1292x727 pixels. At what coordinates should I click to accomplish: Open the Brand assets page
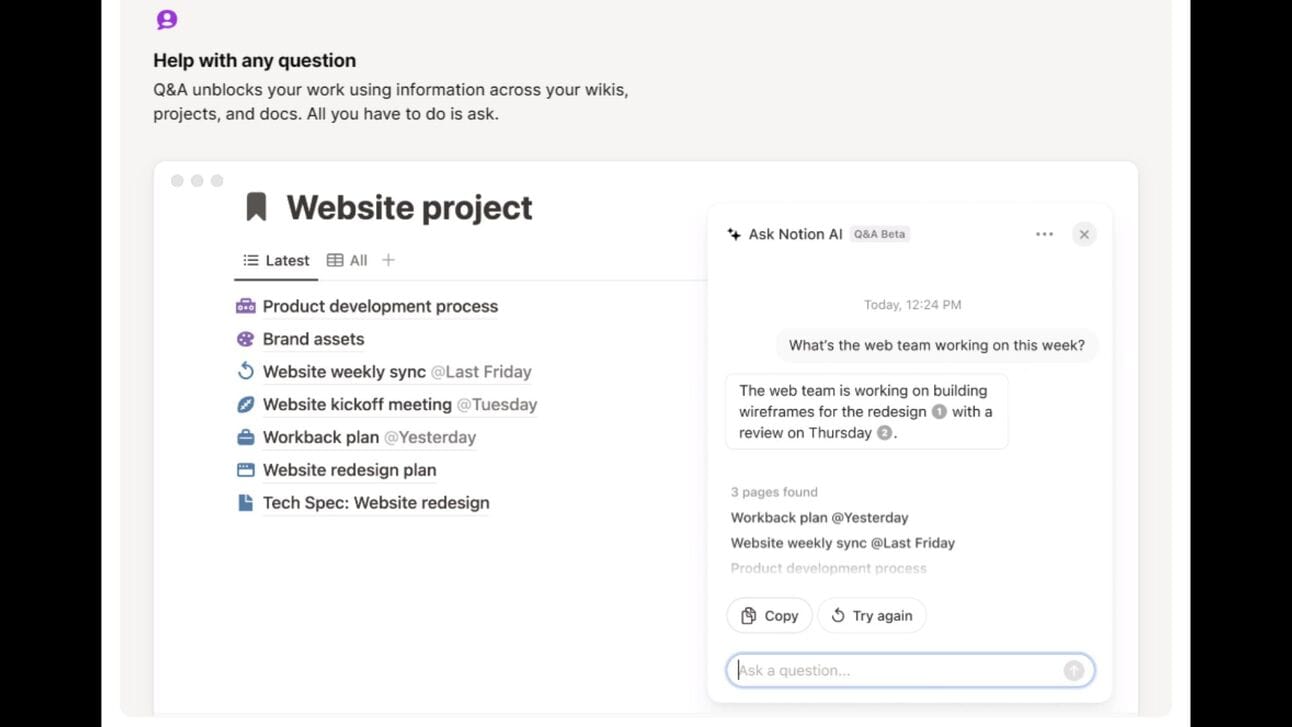(x=313, y=339)
